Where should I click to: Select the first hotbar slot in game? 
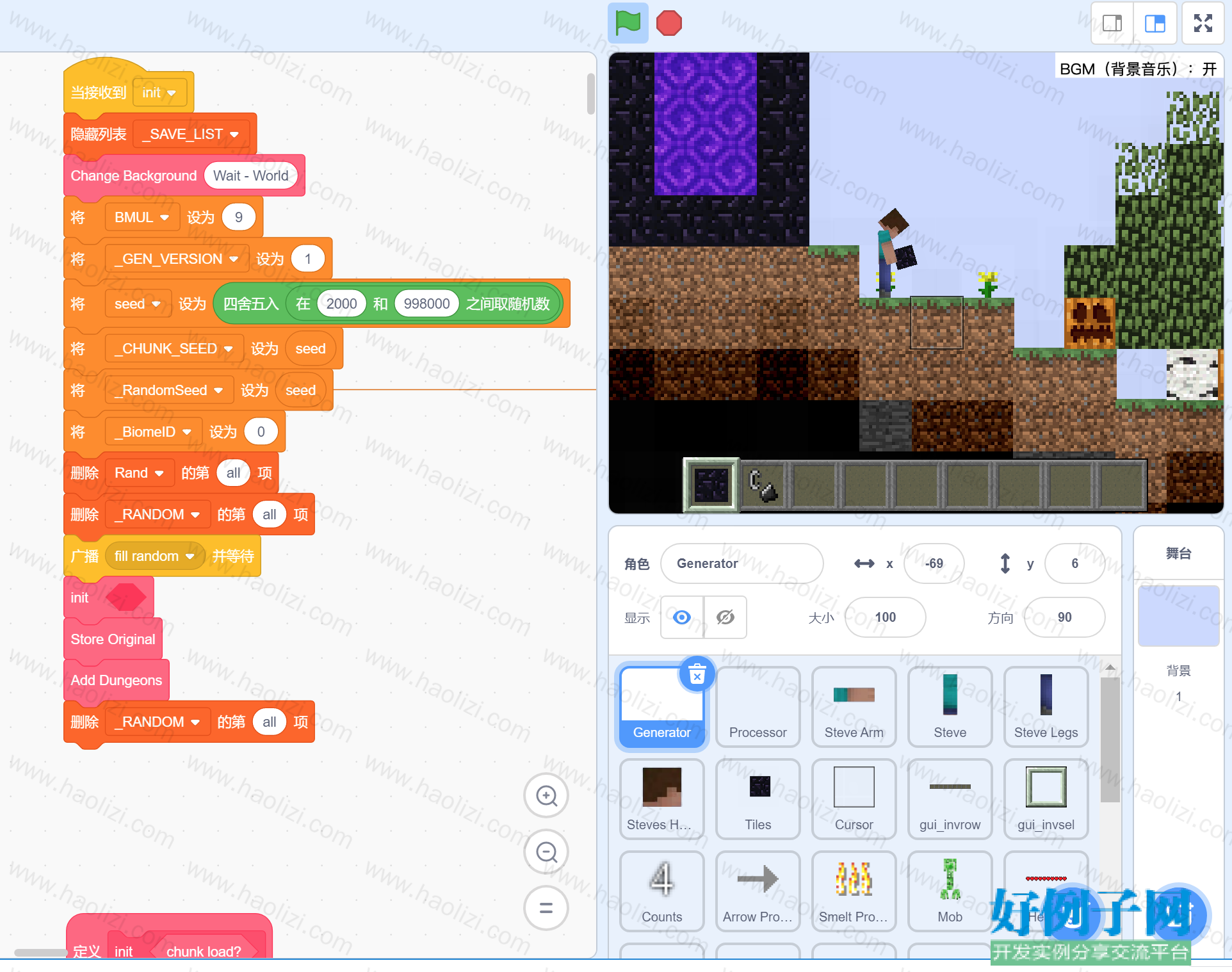[x=711, y=485]
